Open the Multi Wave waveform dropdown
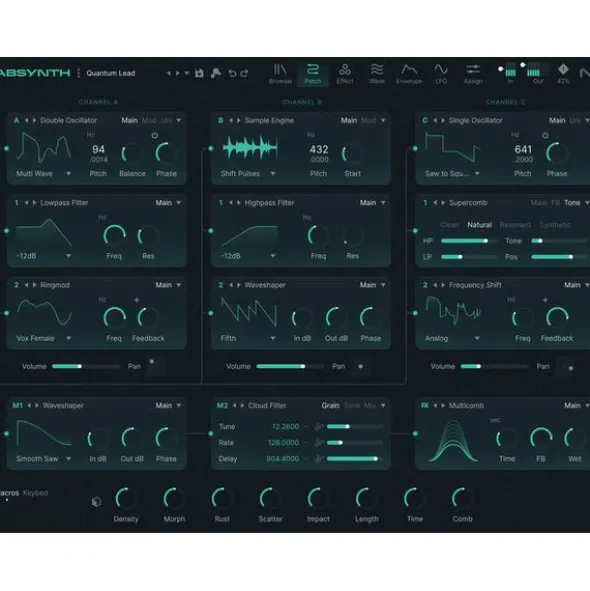This screenshot has width=590, height=591. 43,174
